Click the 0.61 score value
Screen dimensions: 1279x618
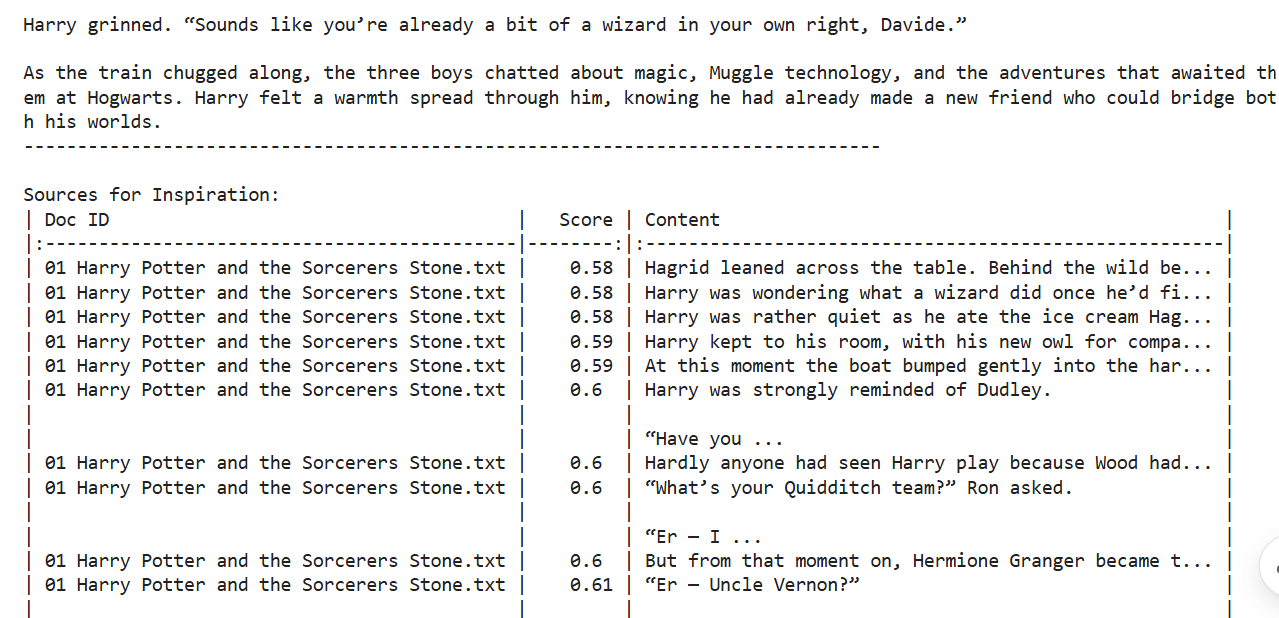coord(591,585)
